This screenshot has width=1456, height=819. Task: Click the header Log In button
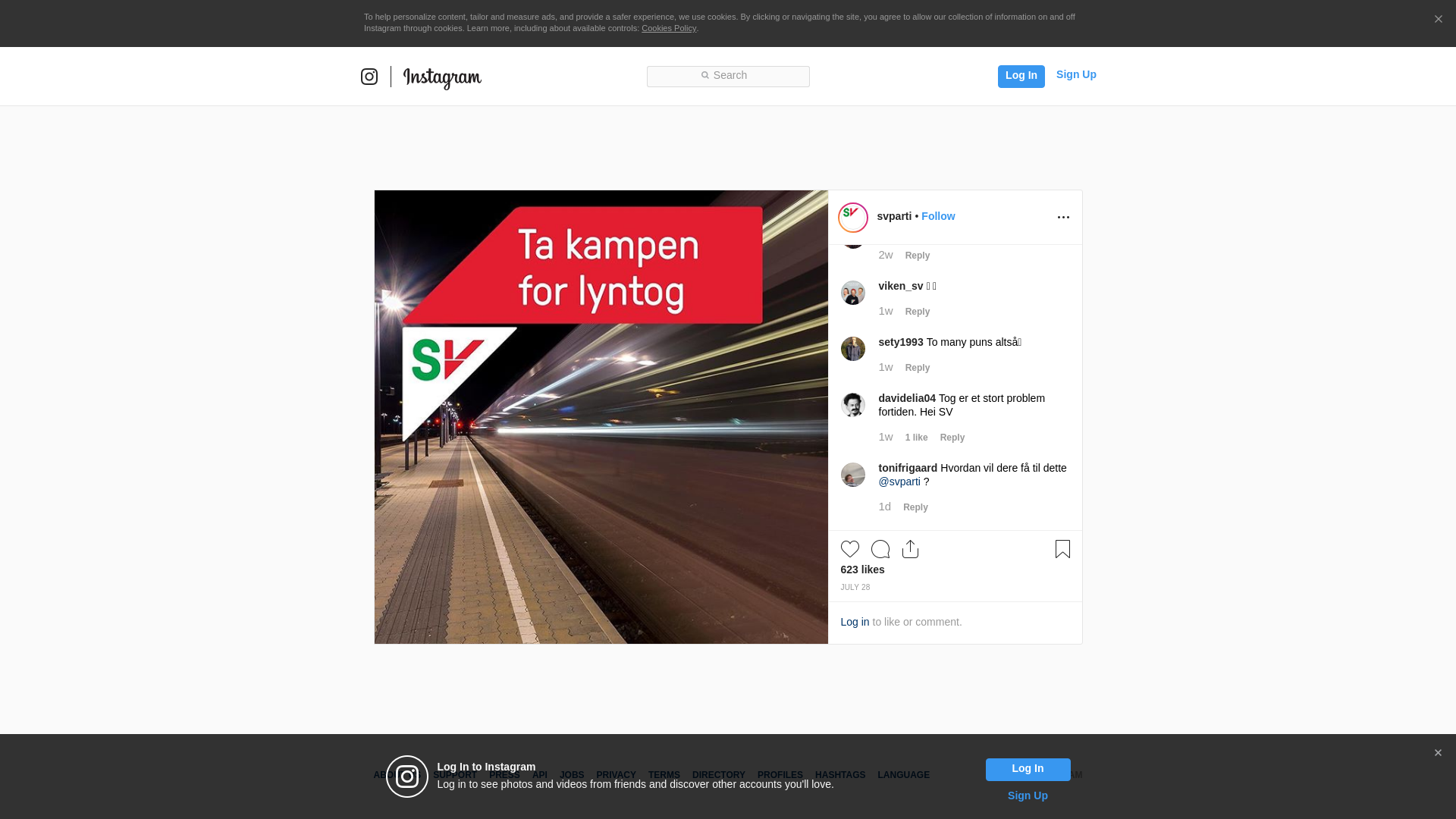pos(1021,76)
